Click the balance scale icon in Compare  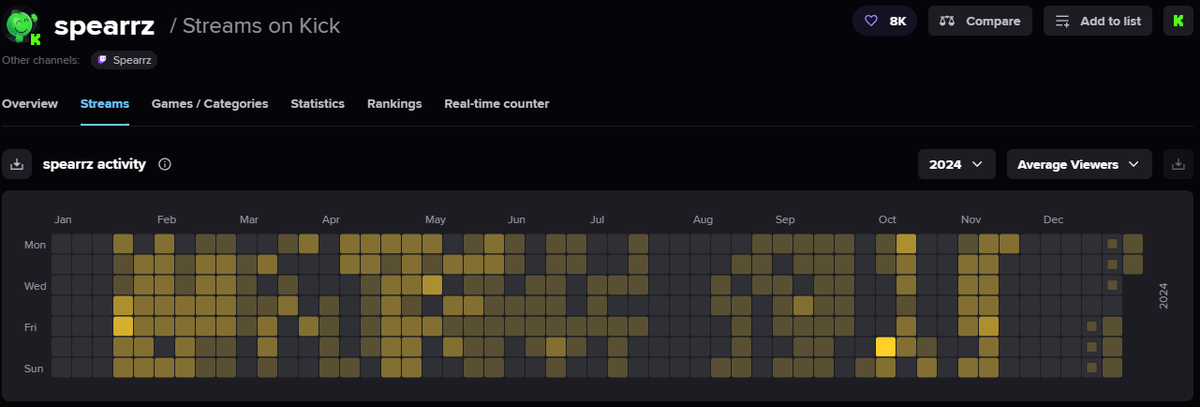948,21
